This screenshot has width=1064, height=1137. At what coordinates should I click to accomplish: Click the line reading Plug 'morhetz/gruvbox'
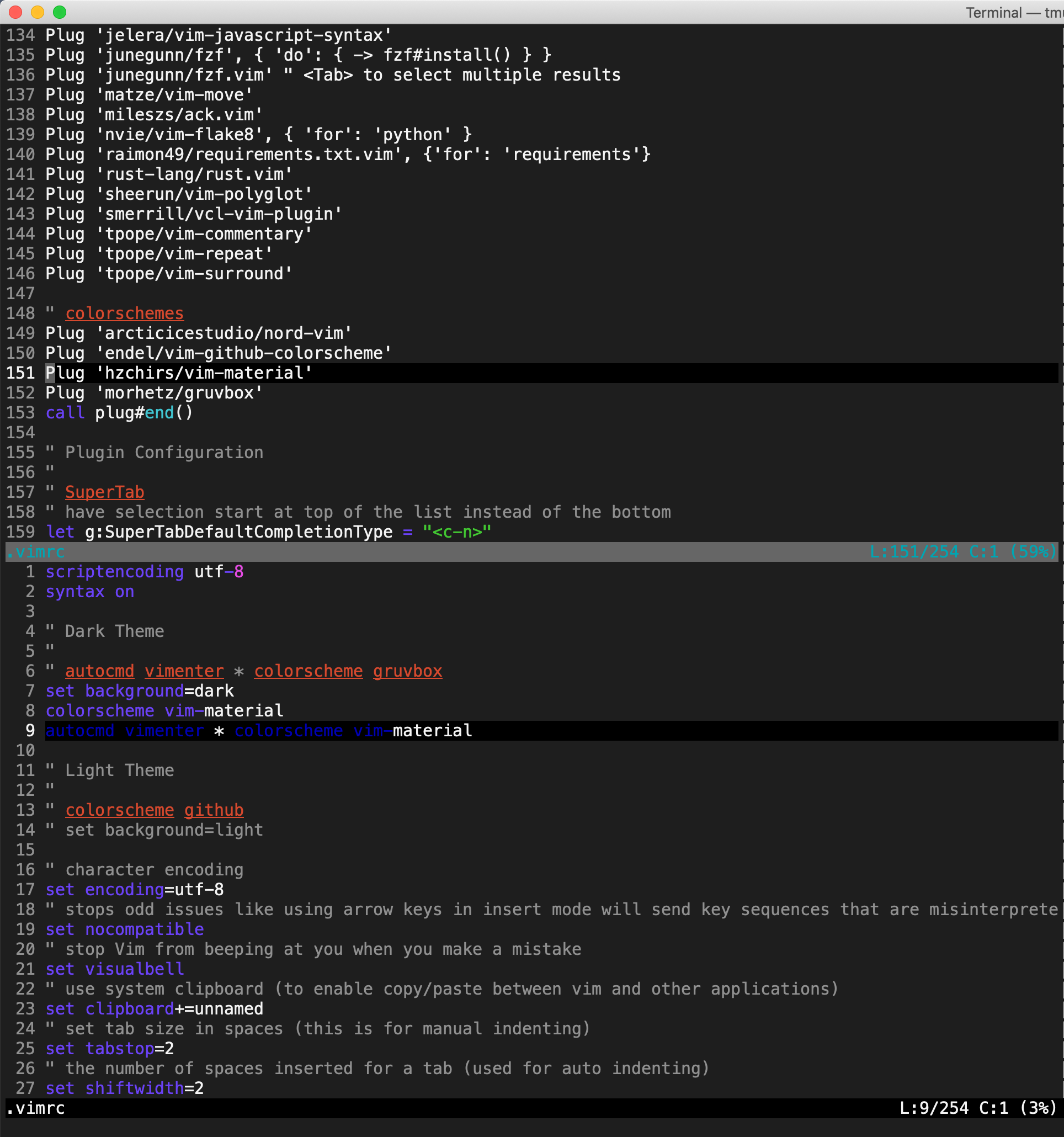(153, 392)
